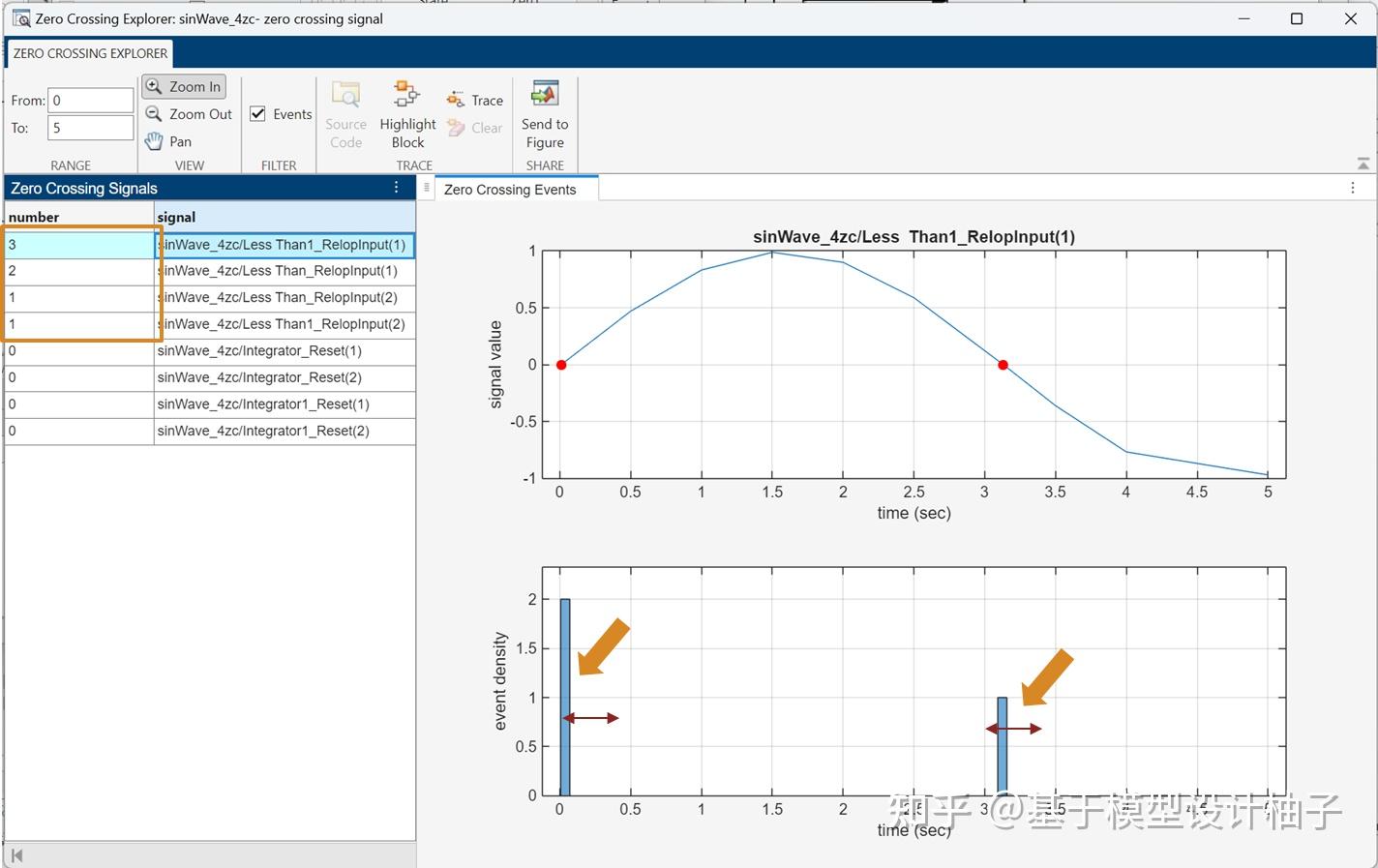This screenshot has height=868, width=1378.
Task: Click the event density bar at time 0
Action: [x=565, y=697]
